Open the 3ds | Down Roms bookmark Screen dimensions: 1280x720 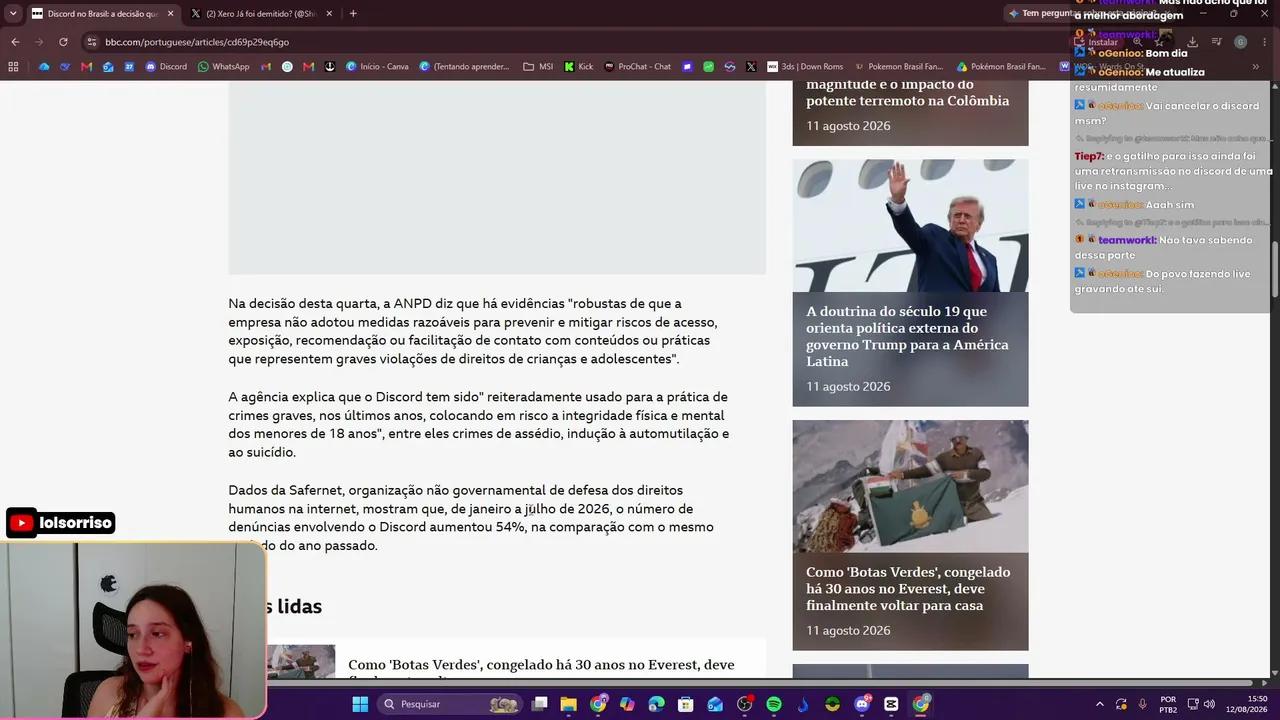coord(805,67)
